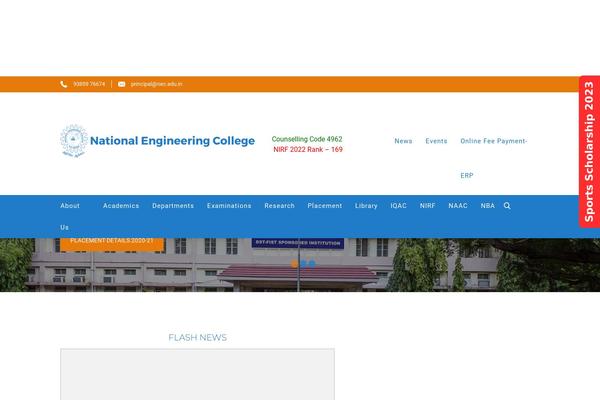Follow the Events link
The height and width of the screenshot is (400, 600).
436,141
